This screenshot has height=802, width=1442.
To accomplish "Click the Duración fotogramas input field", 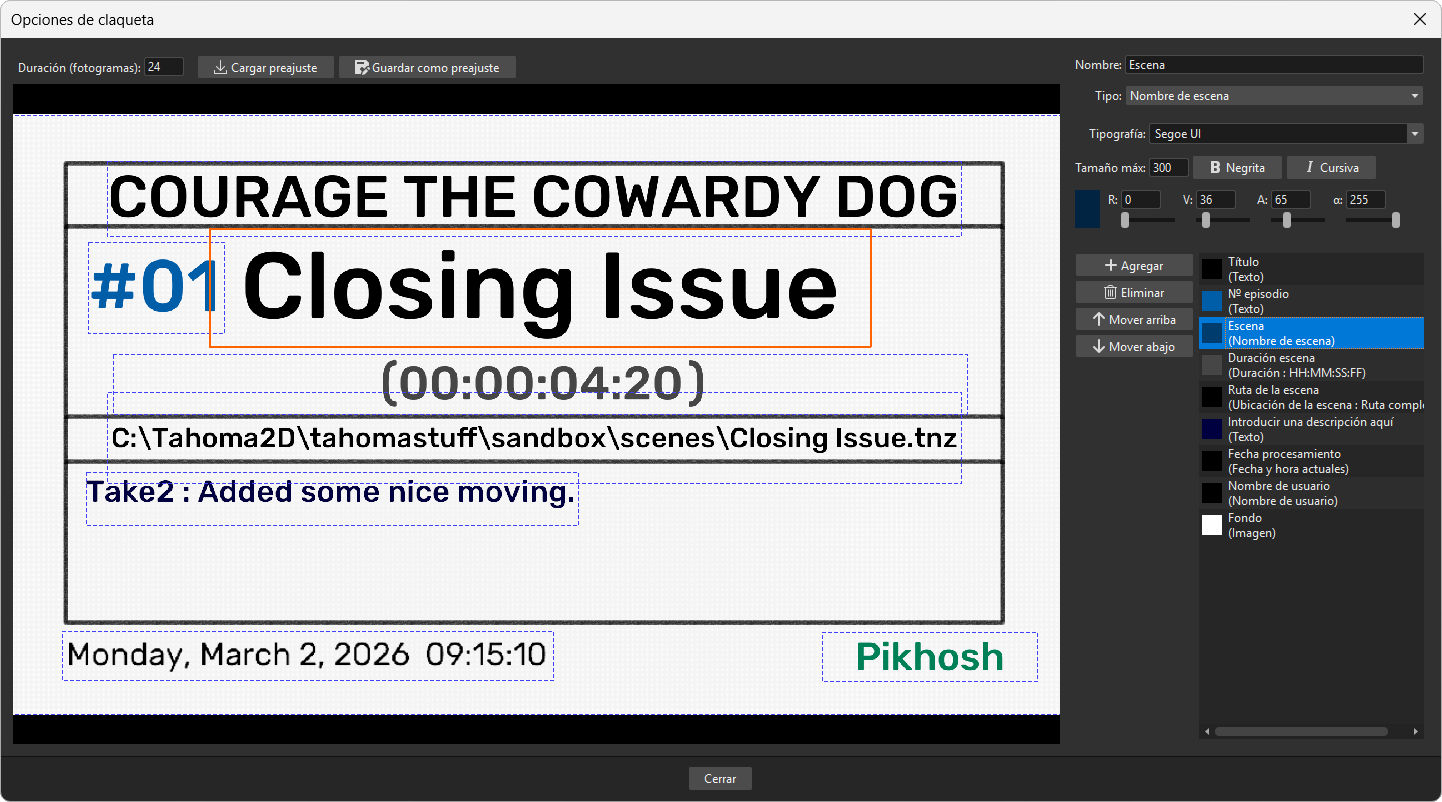I will pos(164,67).
